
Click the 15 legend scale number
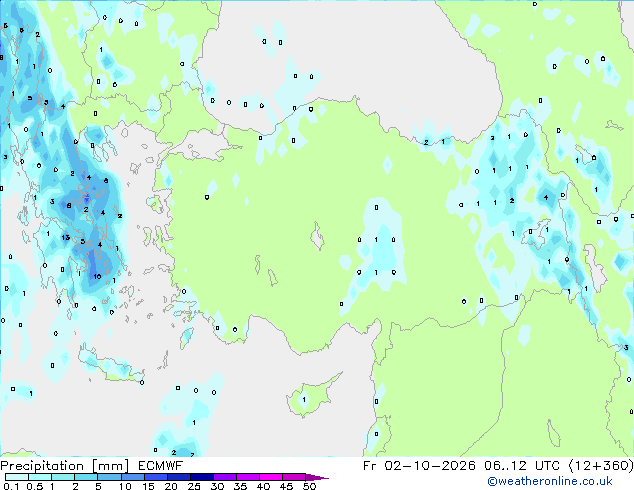point(148,486)
